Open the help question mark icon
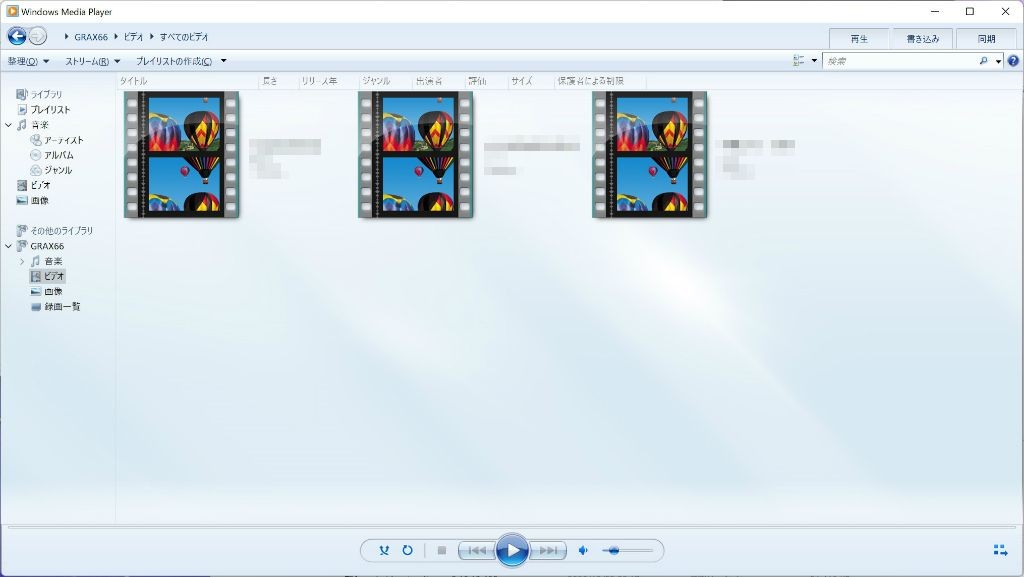The image size is (1024, 577). click(1013, 61)
